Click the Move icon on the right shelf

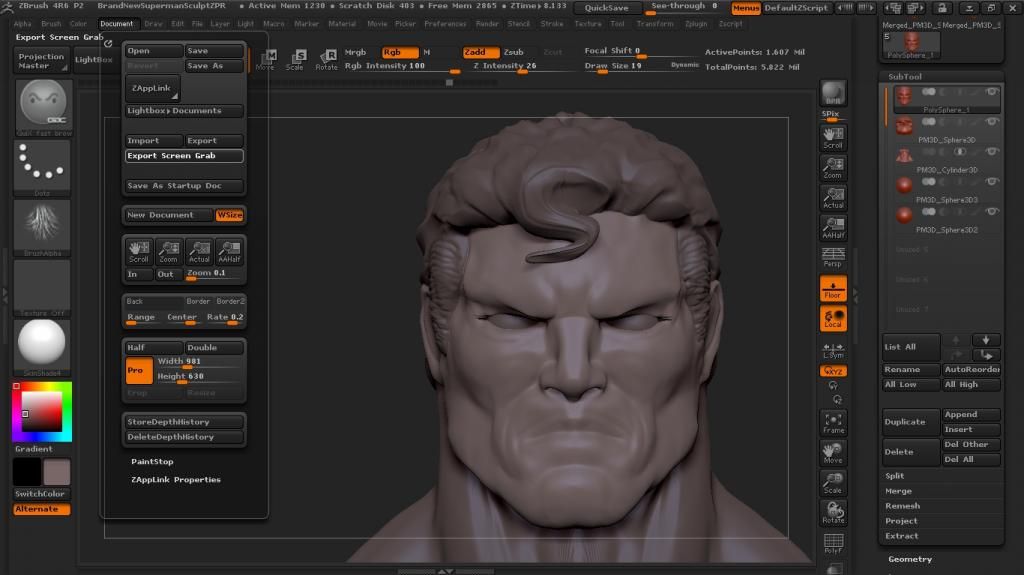coord(833,453)
